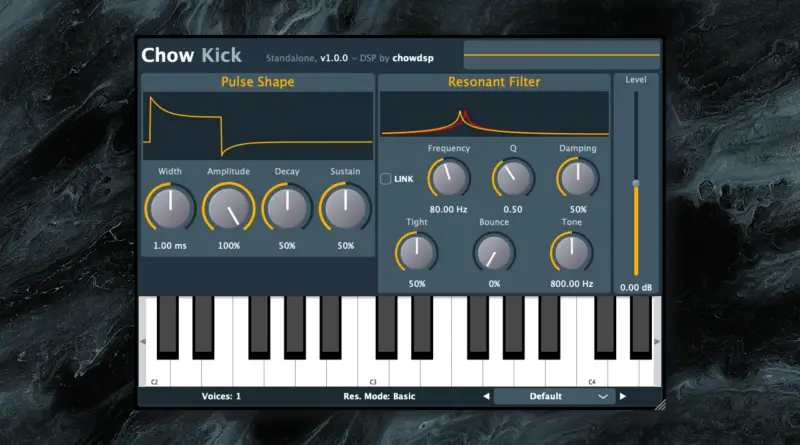
Task: Click the Tight knob
Action: 416,253
